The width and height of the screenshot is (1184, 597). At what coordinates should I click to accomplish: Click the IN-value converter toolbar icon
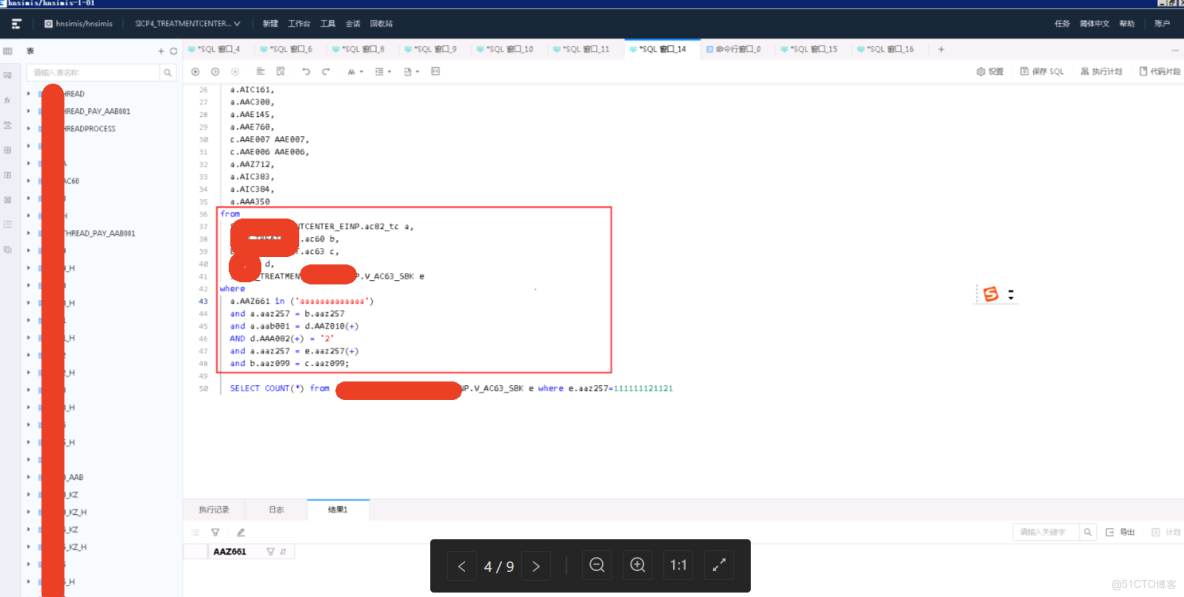pos(436,72)
